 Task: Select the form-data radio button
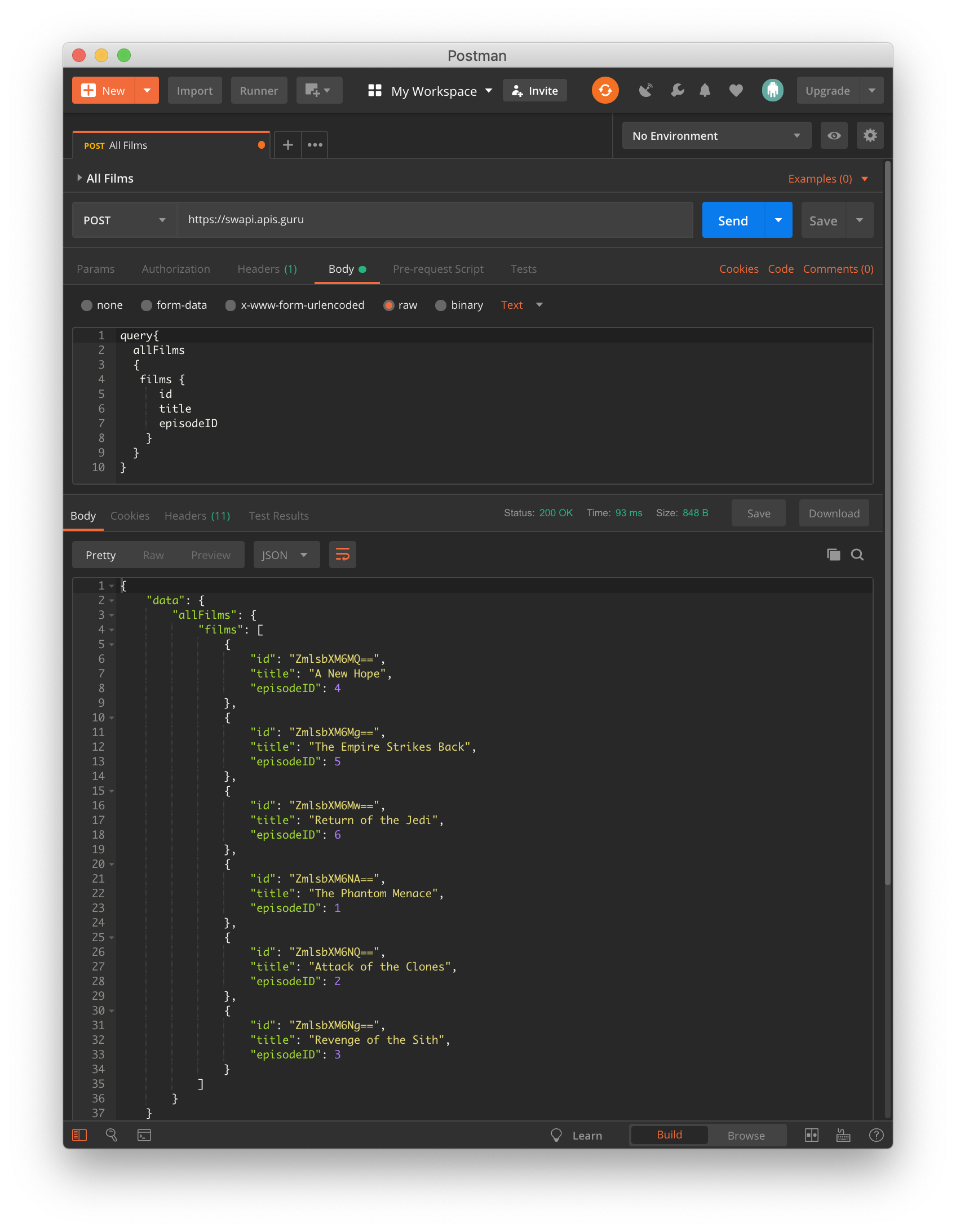click(147, 305)
